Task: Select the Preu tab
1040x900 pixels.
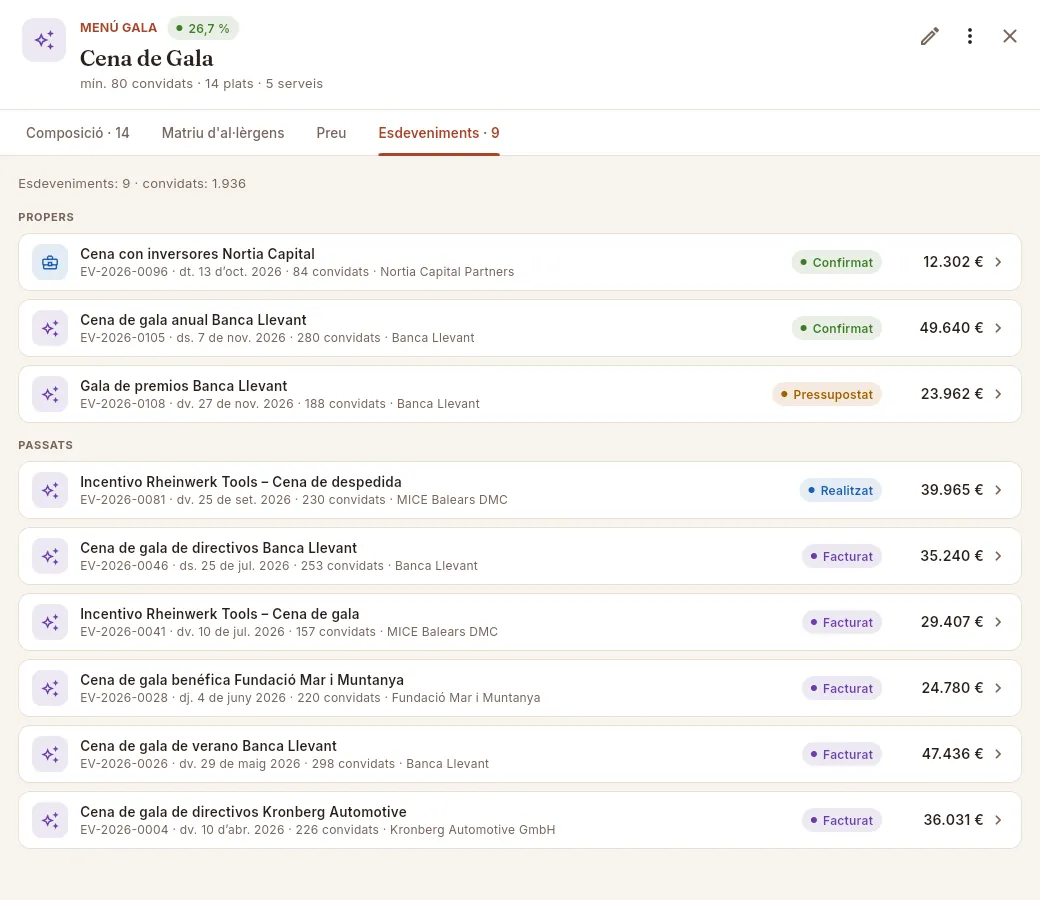Action: tap(331, 133)
